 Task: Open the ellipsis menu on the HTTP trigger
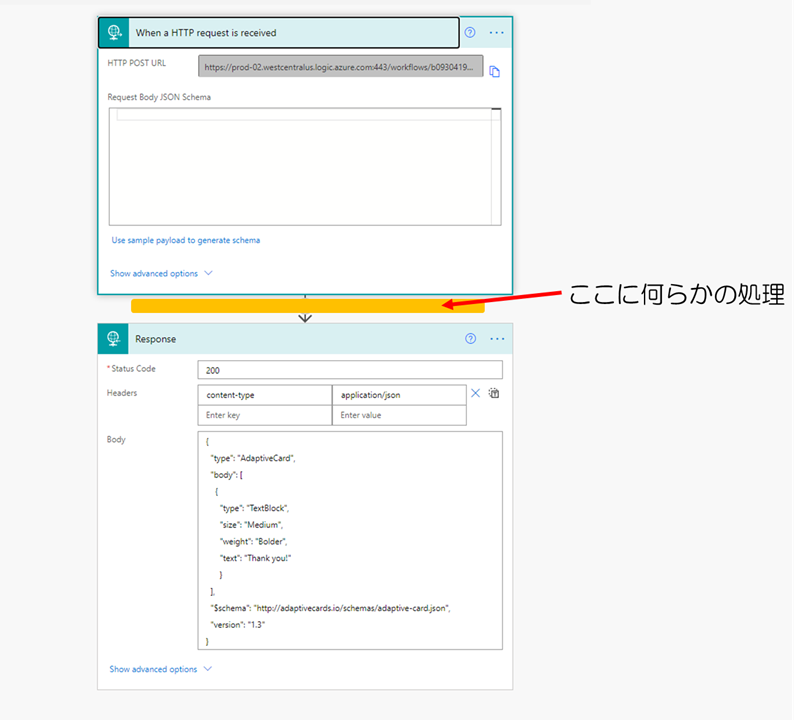coord(497,32)
